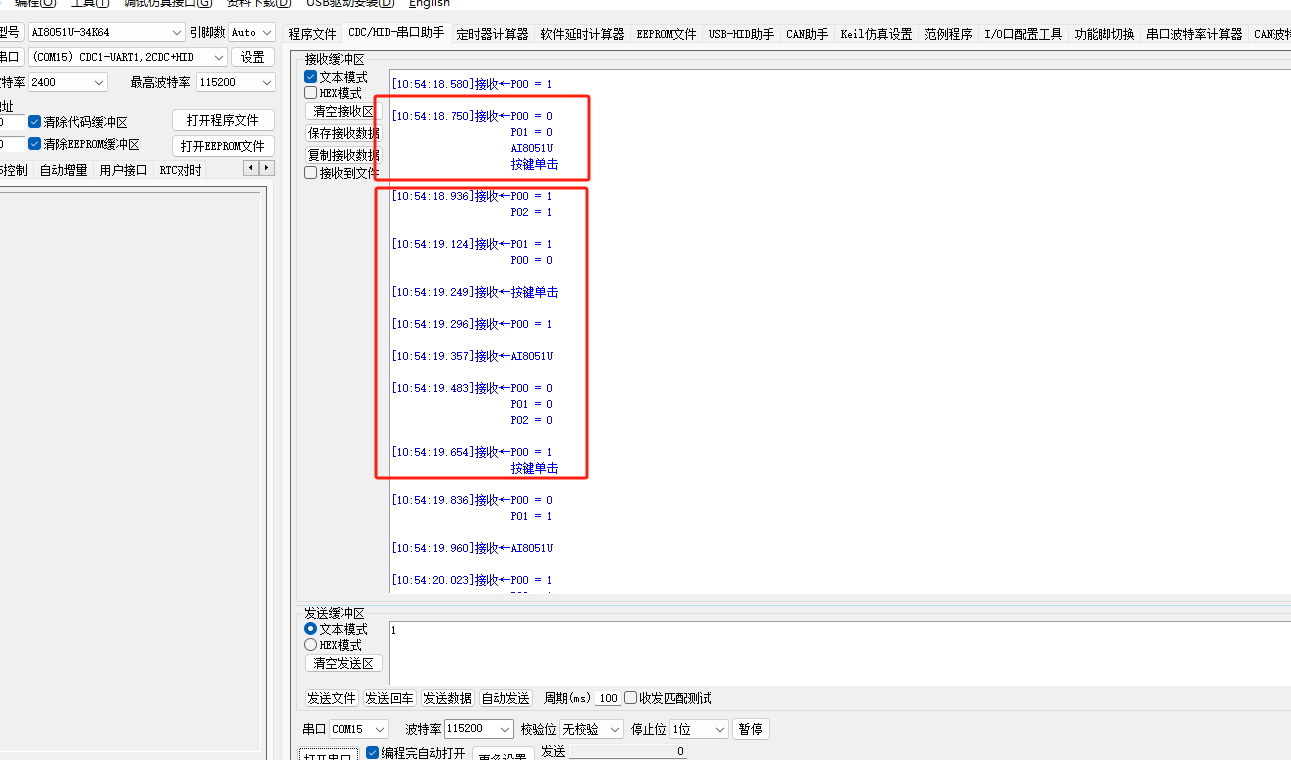This screenshot has height=760, width=1291.
Task: Open the I/O口配置工具 tab
Action: click(x=1023, y=34)
